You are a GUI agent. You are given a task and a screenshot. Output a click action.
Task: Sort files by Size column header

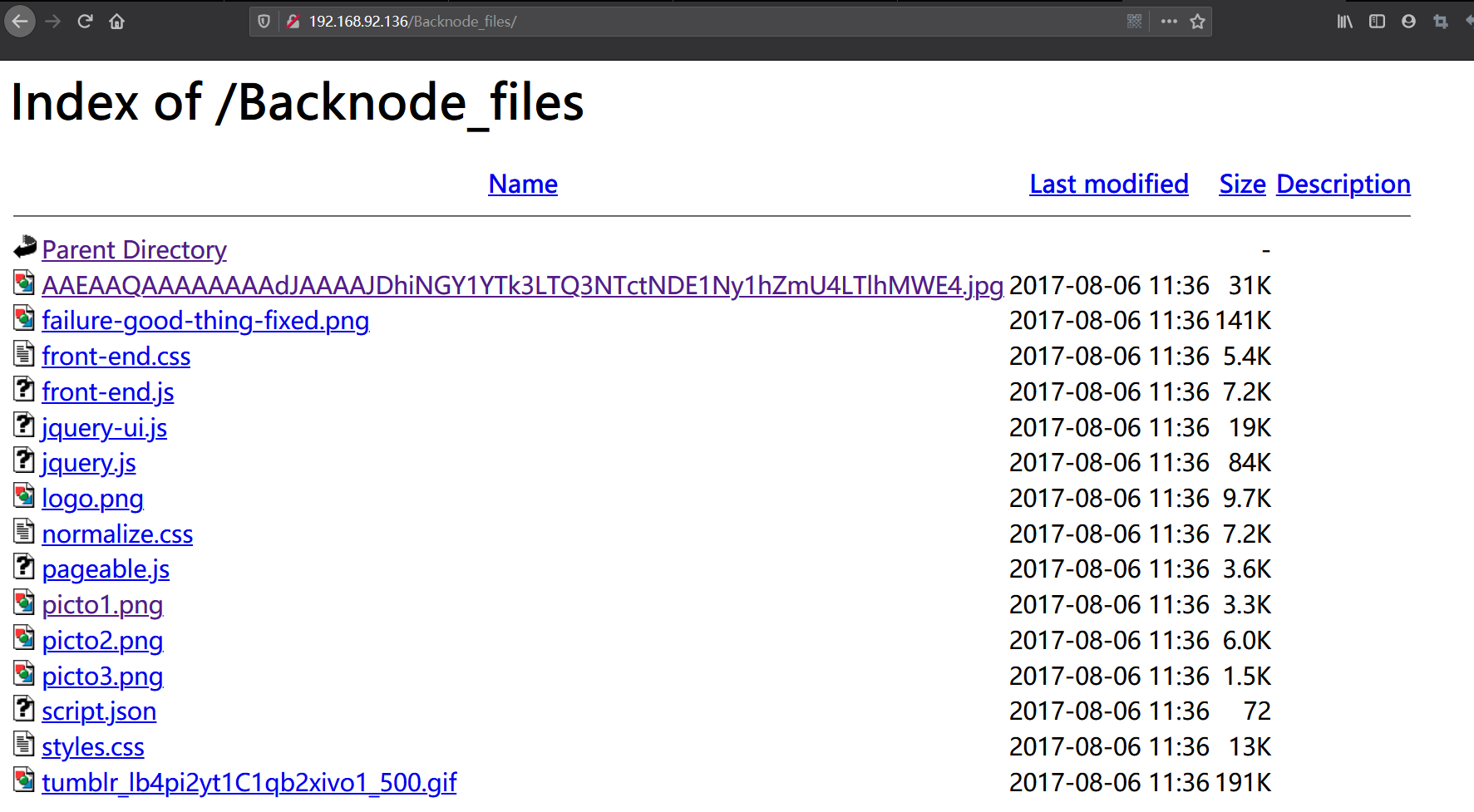pos(1242,184)
